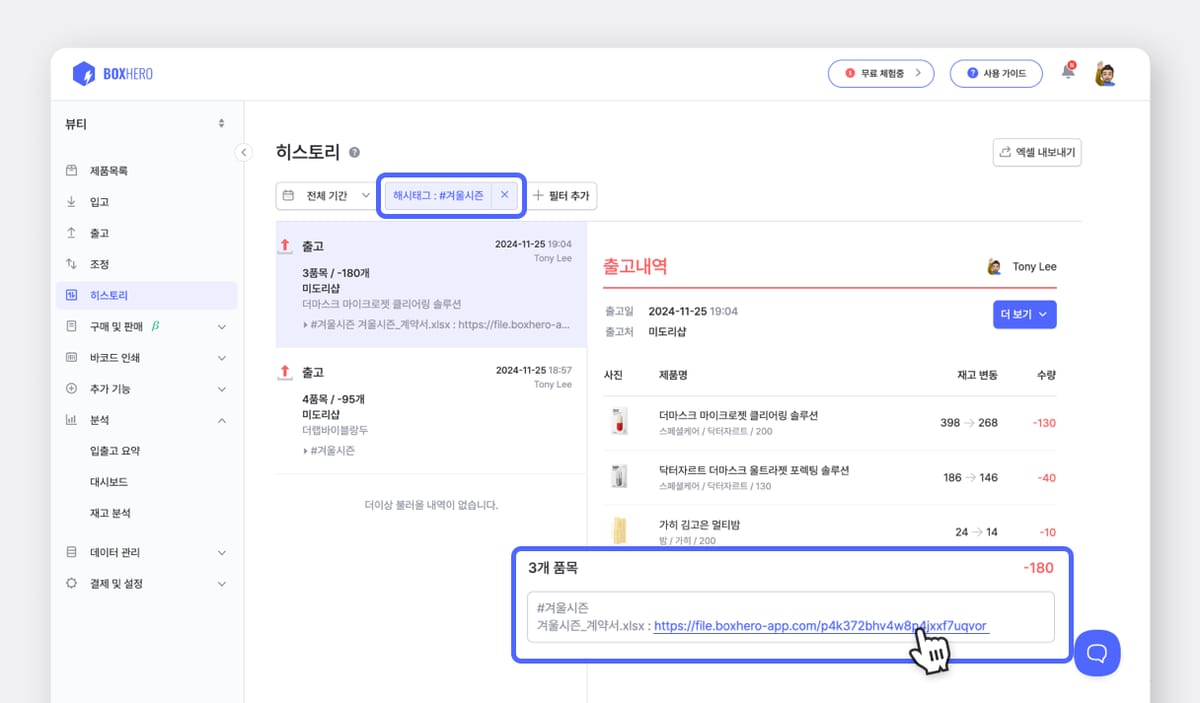Click the 사용 가이드 button
Viewport: 1200px width, 703px height.
click(996, 73)
